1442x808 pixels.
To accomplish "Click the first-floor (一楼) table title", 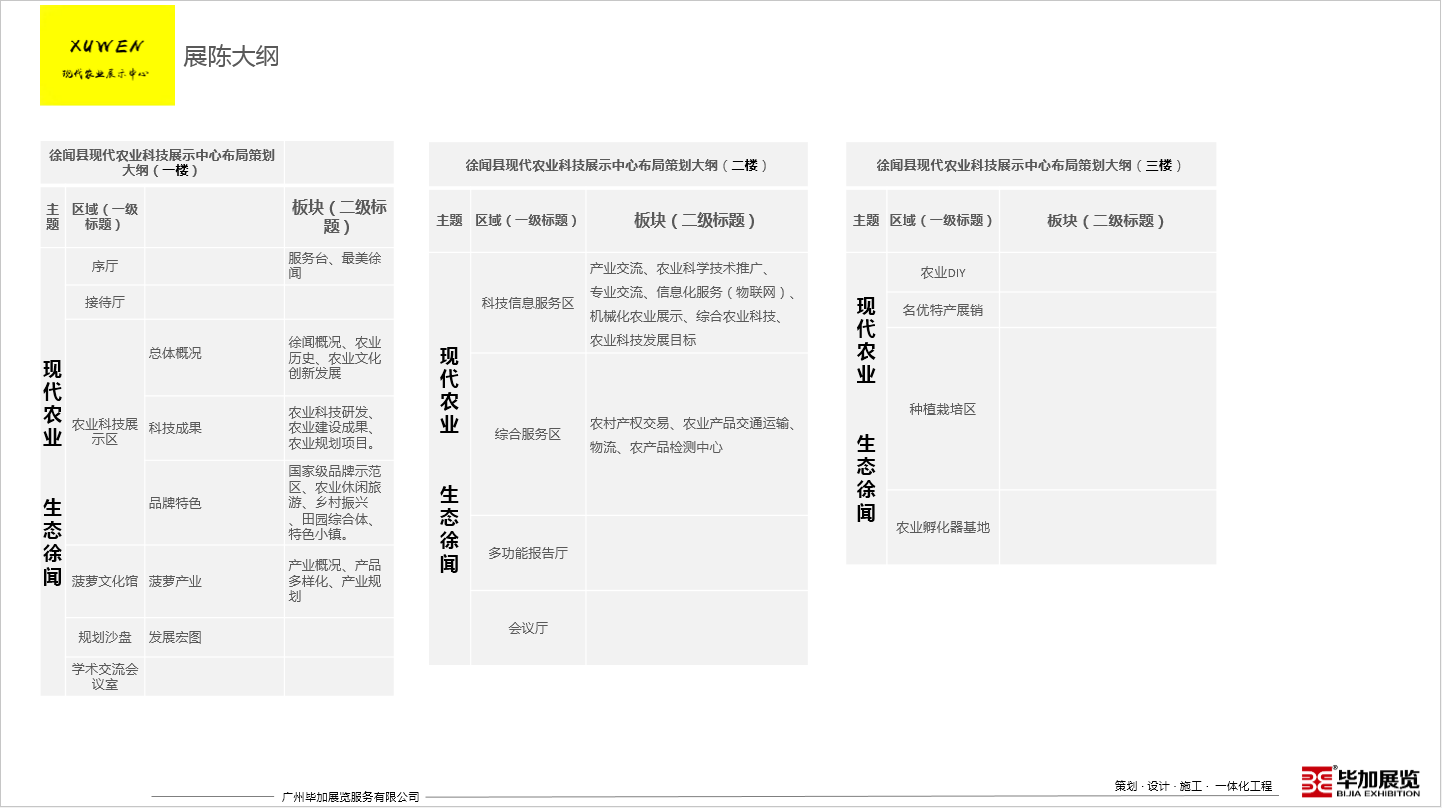I will [x=162, y=162].
